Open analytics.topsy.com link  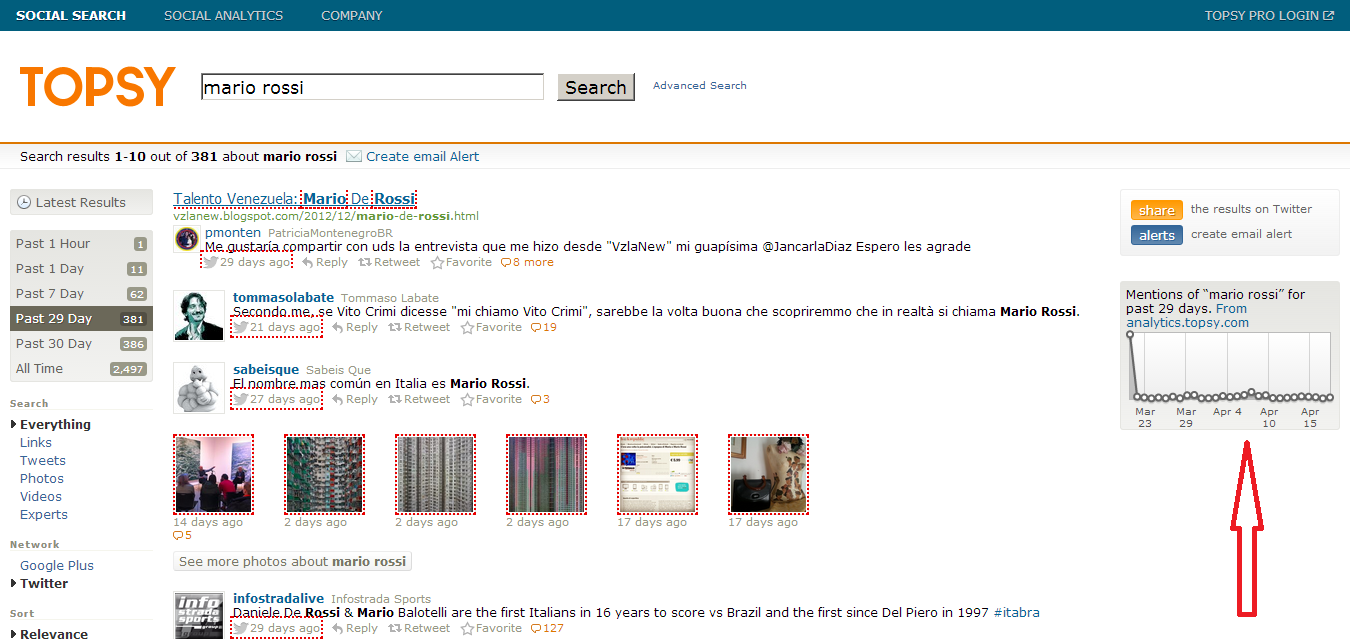pos(1187,322)
